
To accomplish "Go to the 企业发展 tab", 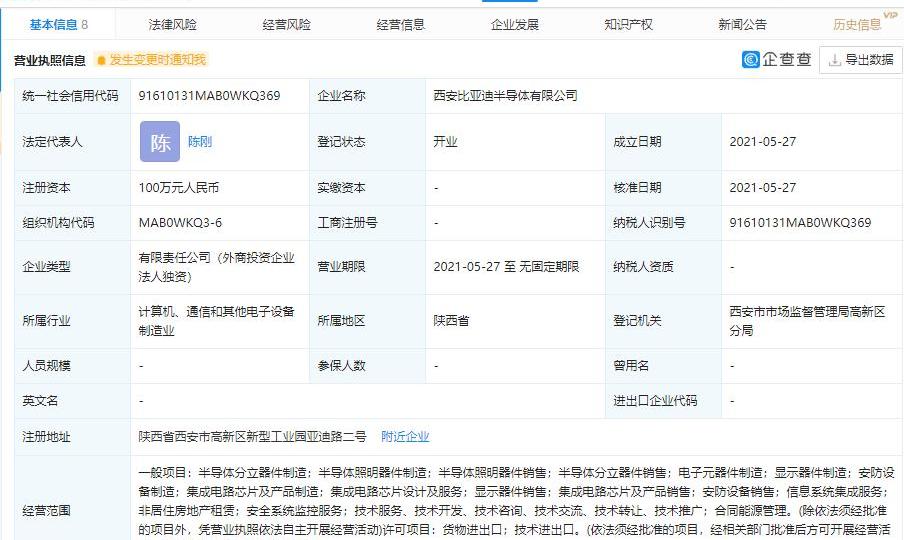I will click(514, 24).
